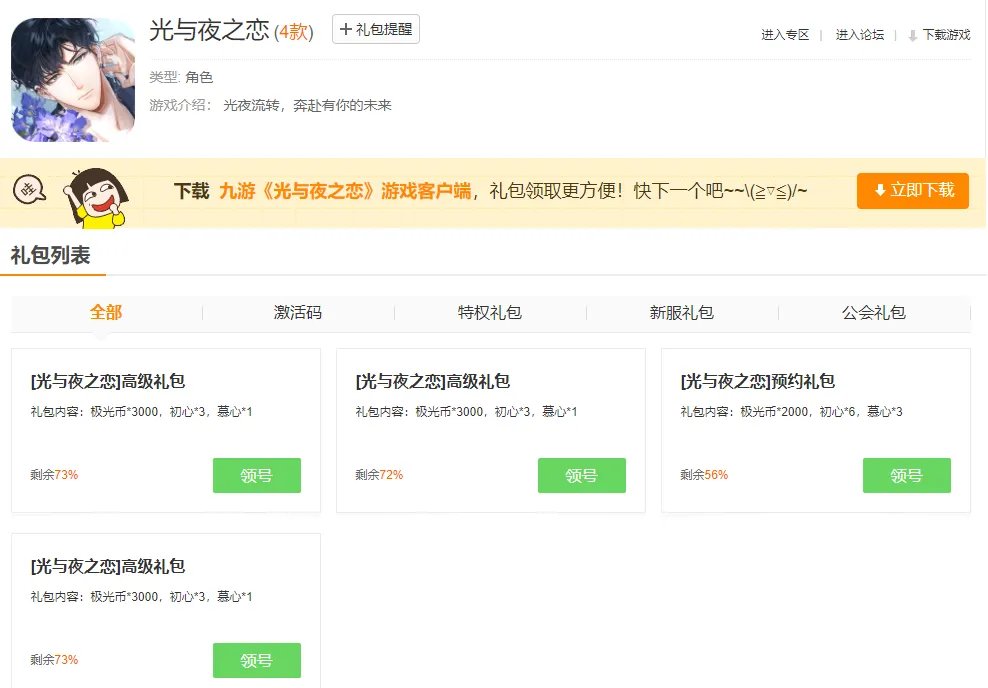Click the 礼包列表 section heading
Screen dimensions: 988x688
point(51,255)
